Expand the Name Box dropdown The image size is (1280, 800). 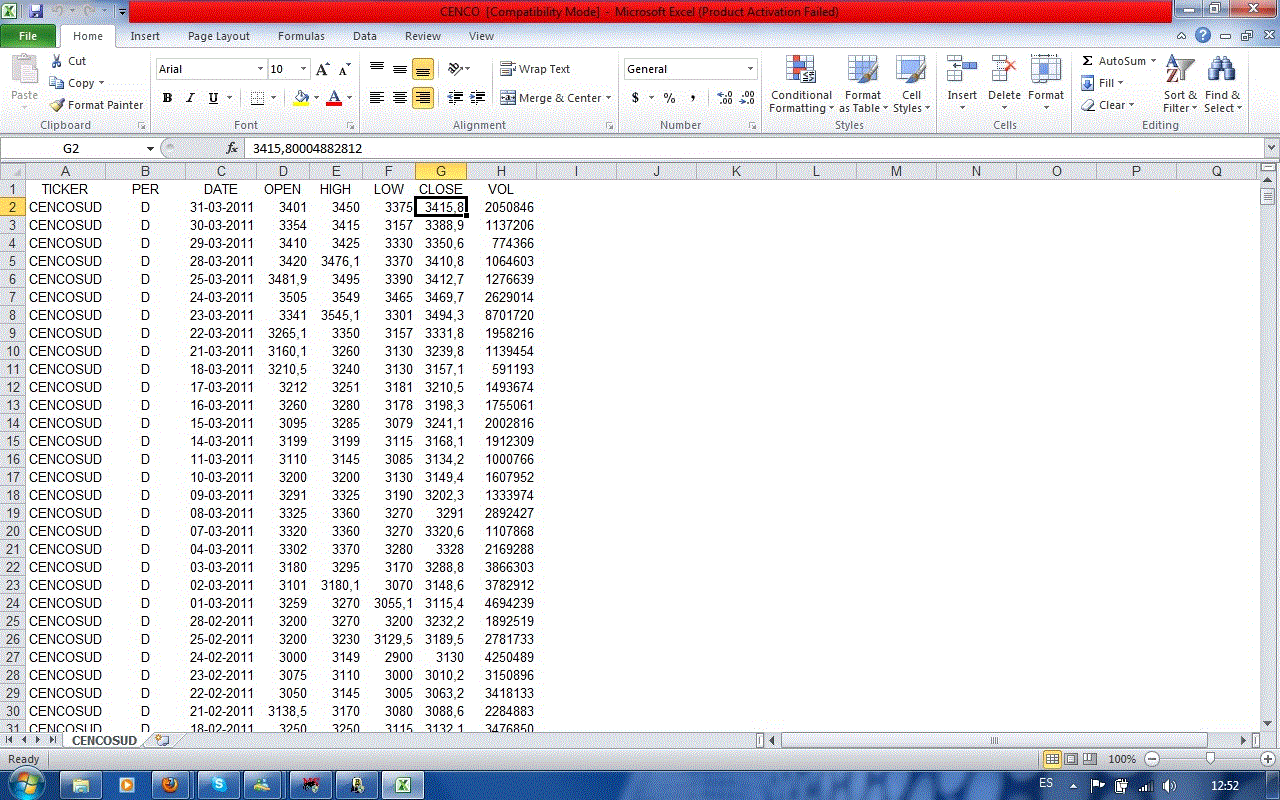[x=151, y=148]
